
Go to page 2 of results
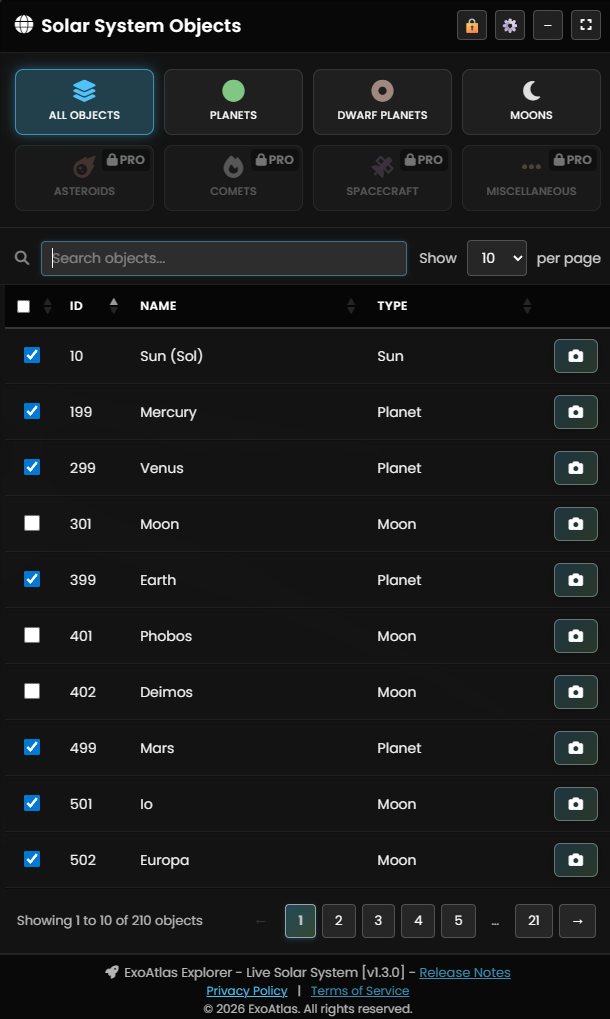(338, 921)
